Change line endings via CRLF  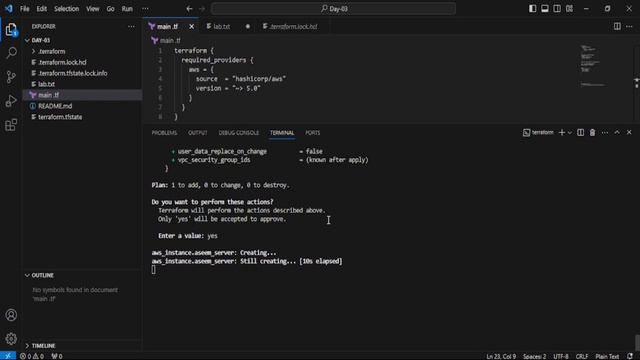582,356
